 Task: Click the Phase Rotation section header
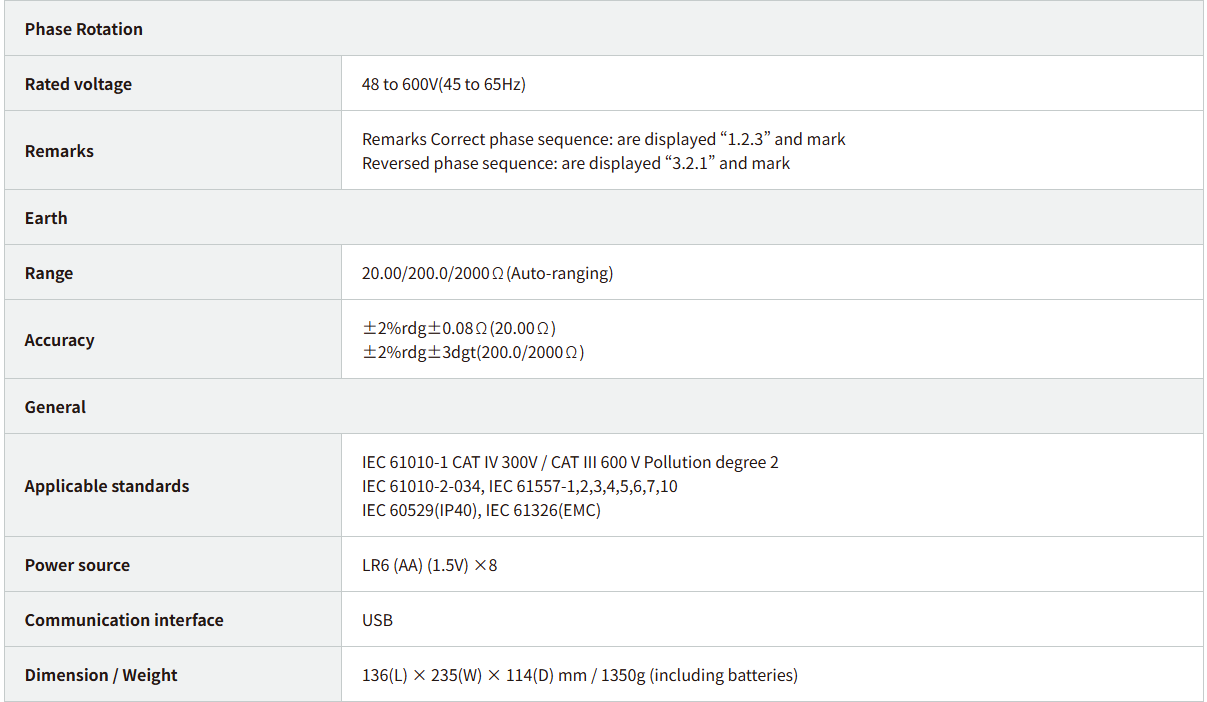(84, 29)
